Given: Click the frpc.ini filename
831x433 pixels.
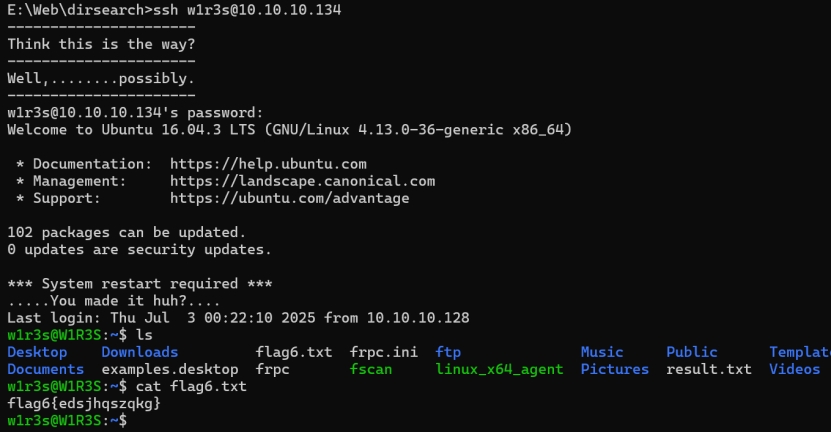Looking at the screenshot, I should pos(384,352).
